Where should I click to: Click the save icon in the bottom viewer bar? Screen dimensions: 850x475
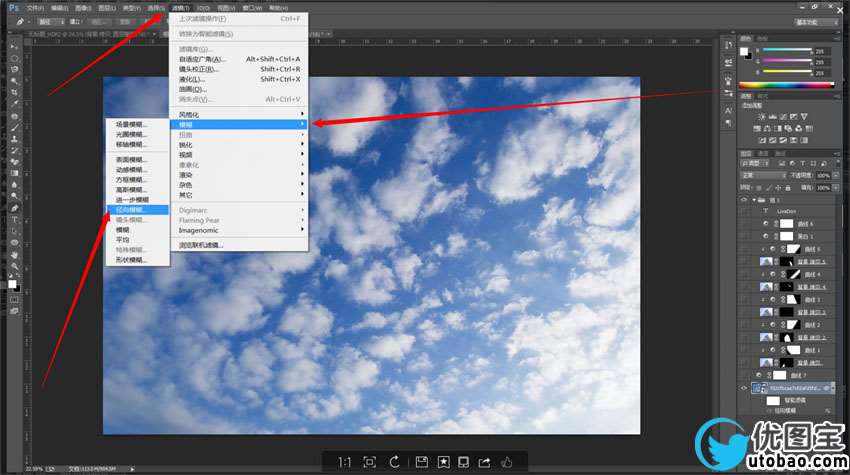422,462
